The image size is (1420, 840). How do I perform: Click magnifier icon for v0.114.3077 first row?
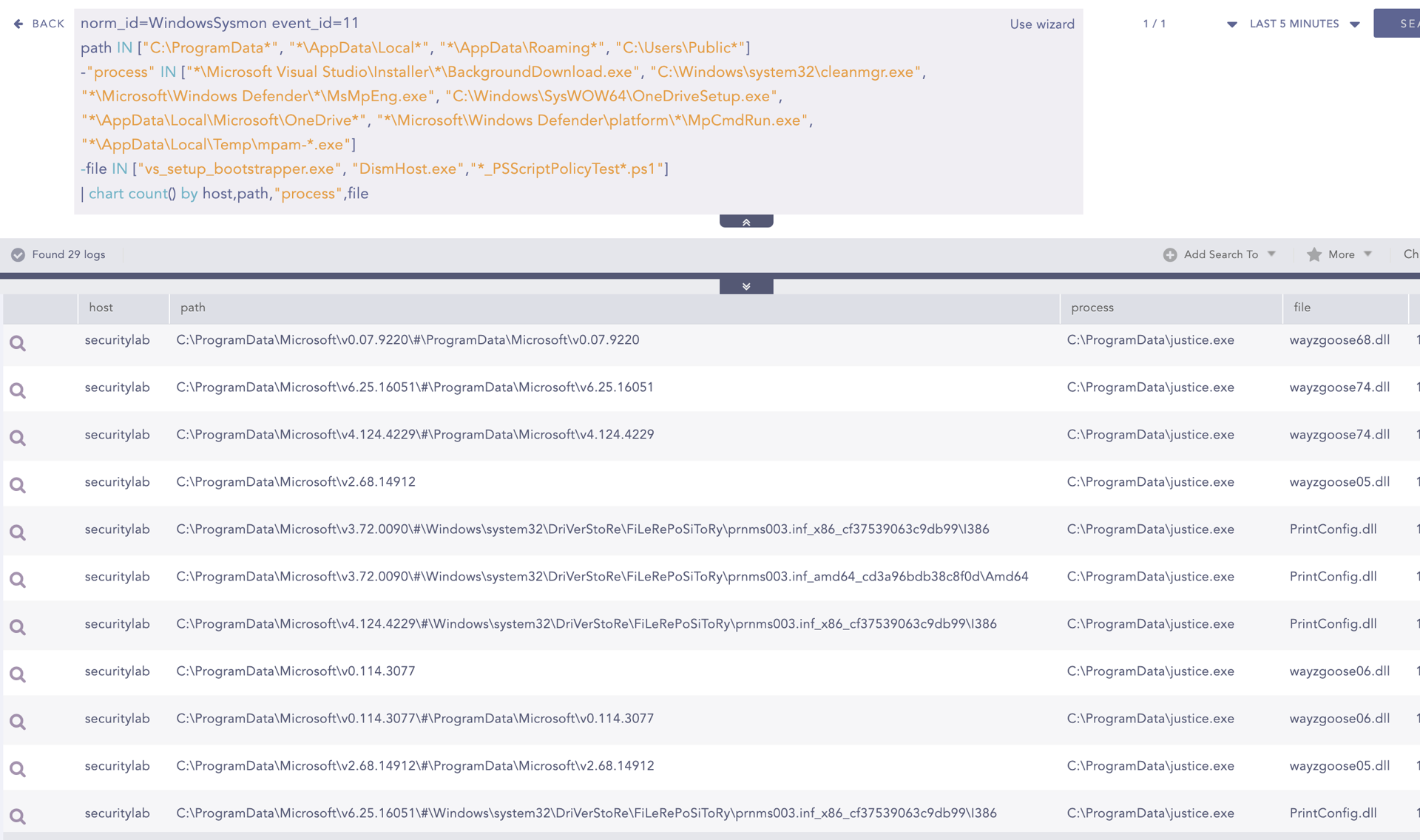pyautogui.click(x=18, y=674)
